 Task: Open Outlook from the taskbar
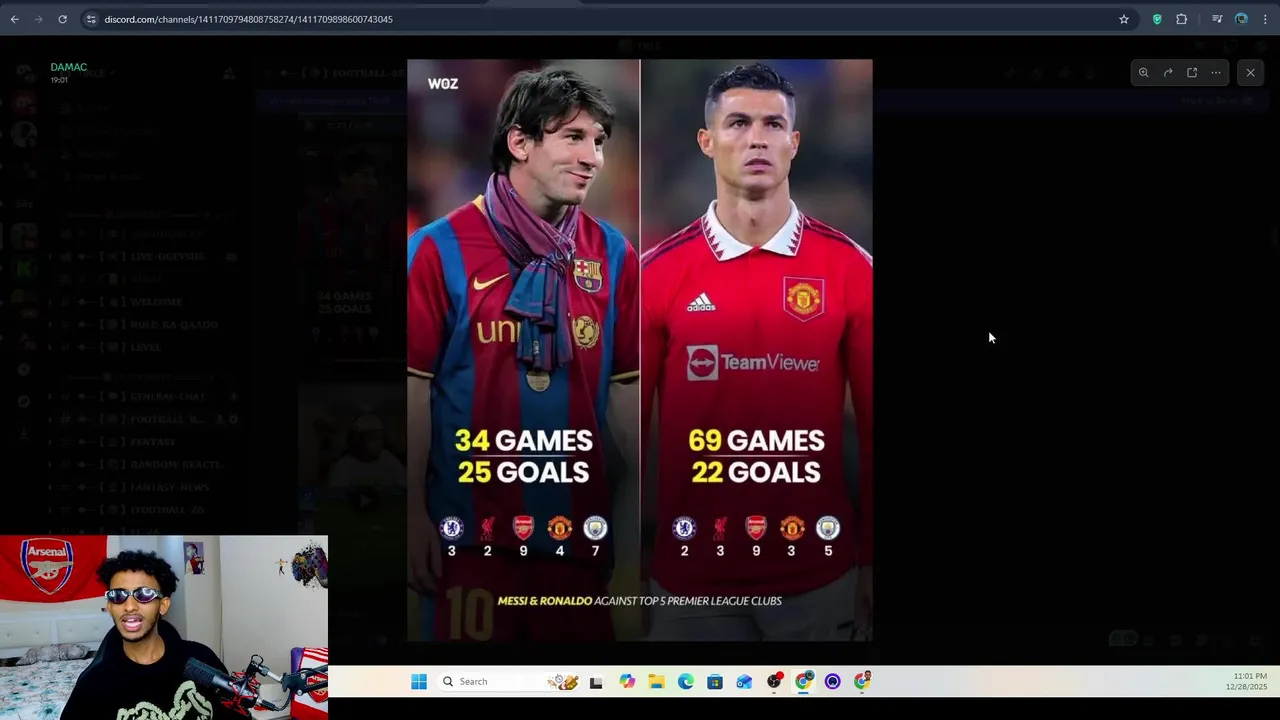click(x=744, y=682)
